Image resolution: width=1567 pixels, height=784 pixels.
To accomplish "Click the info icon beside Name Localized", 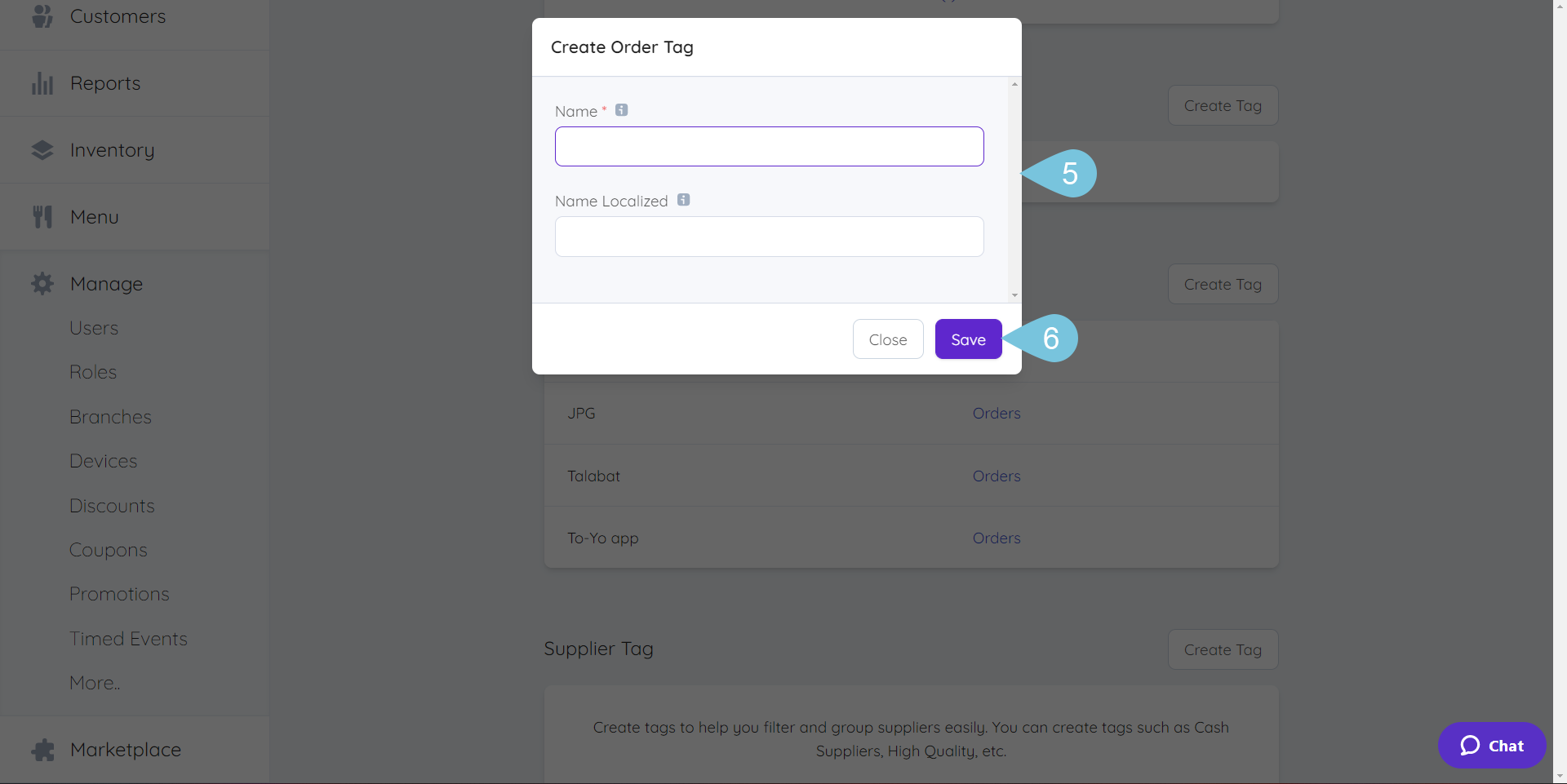I will [x=684, y=199].
